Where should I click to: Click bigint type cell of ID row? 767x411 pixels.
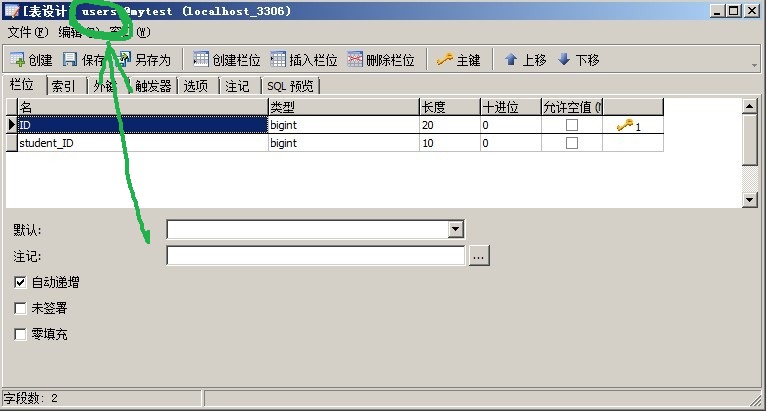[x=344, y=125]
